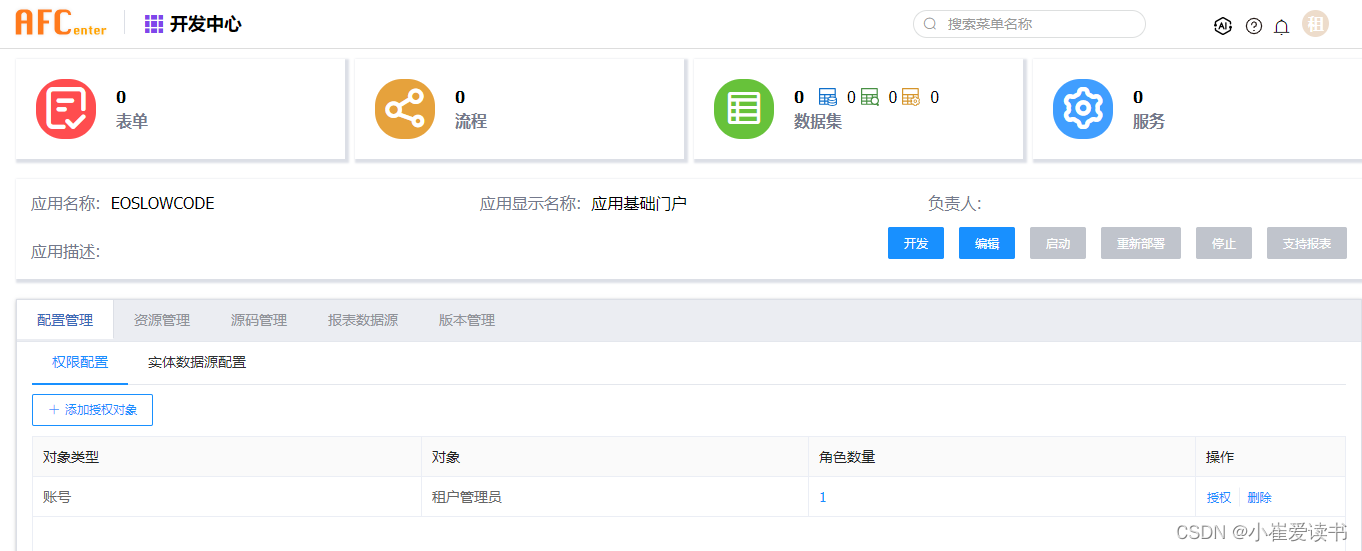1362x551 pixels.
Task: Click the 启动 button
Action: pos(1058,243)
